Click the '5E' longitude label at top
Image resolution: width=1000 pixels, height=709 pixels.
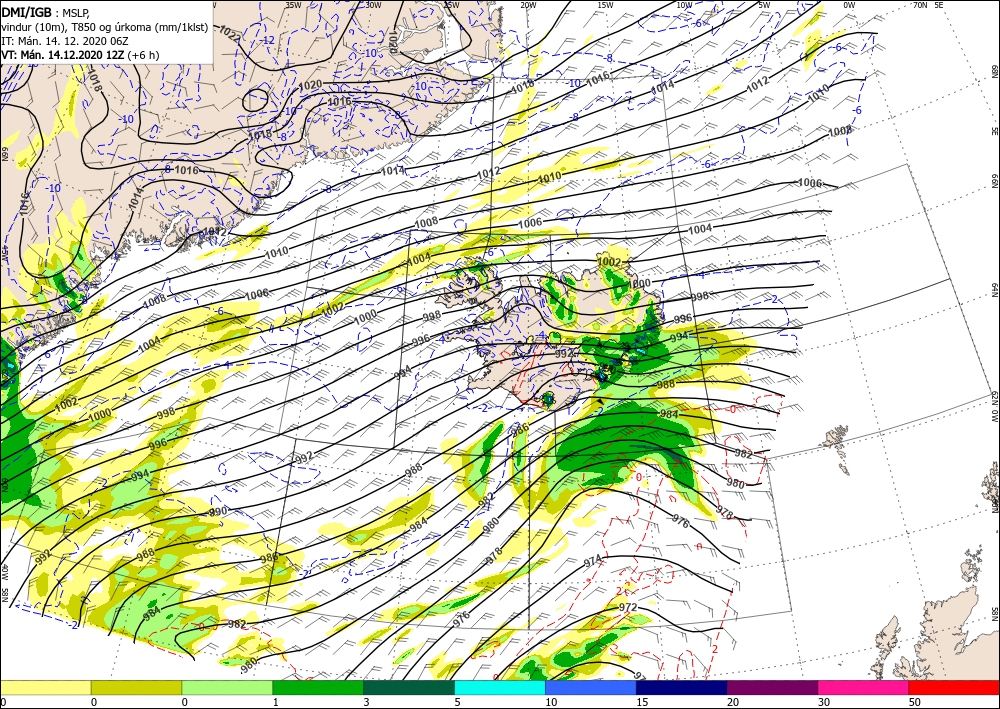[x=939, y=5]
